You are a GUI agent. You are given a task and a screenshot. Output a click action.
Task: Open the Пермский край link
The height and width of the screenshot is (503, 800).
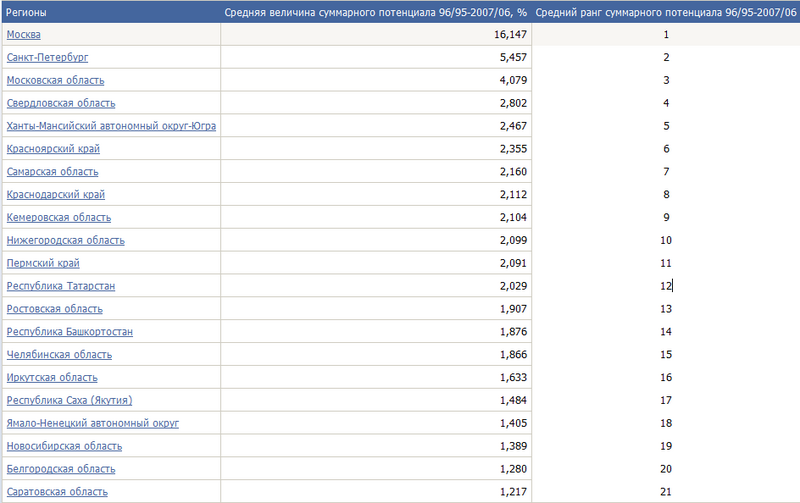coord(43,263)
